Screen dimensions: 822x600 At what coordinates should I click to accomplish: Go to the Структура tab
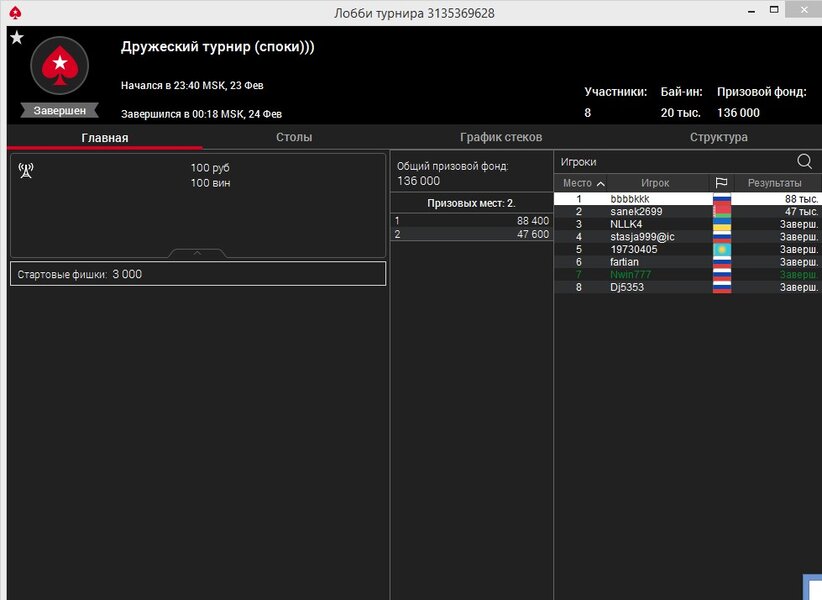[718, 137]
